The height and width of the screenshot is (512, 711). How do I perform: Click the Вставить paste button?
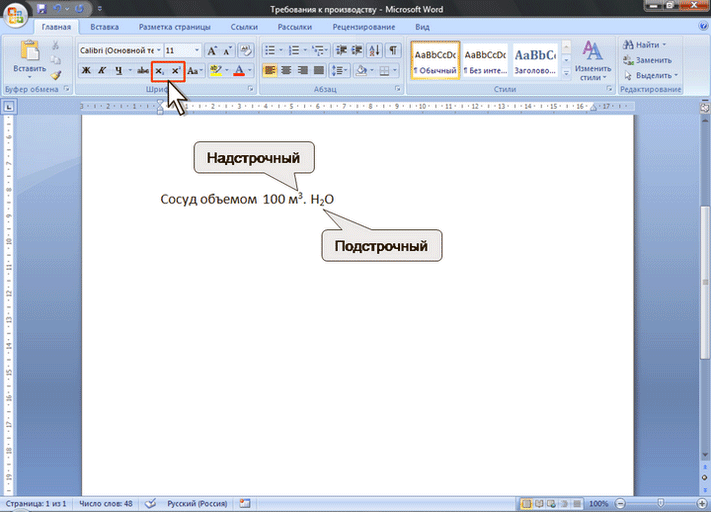[29, 59]
